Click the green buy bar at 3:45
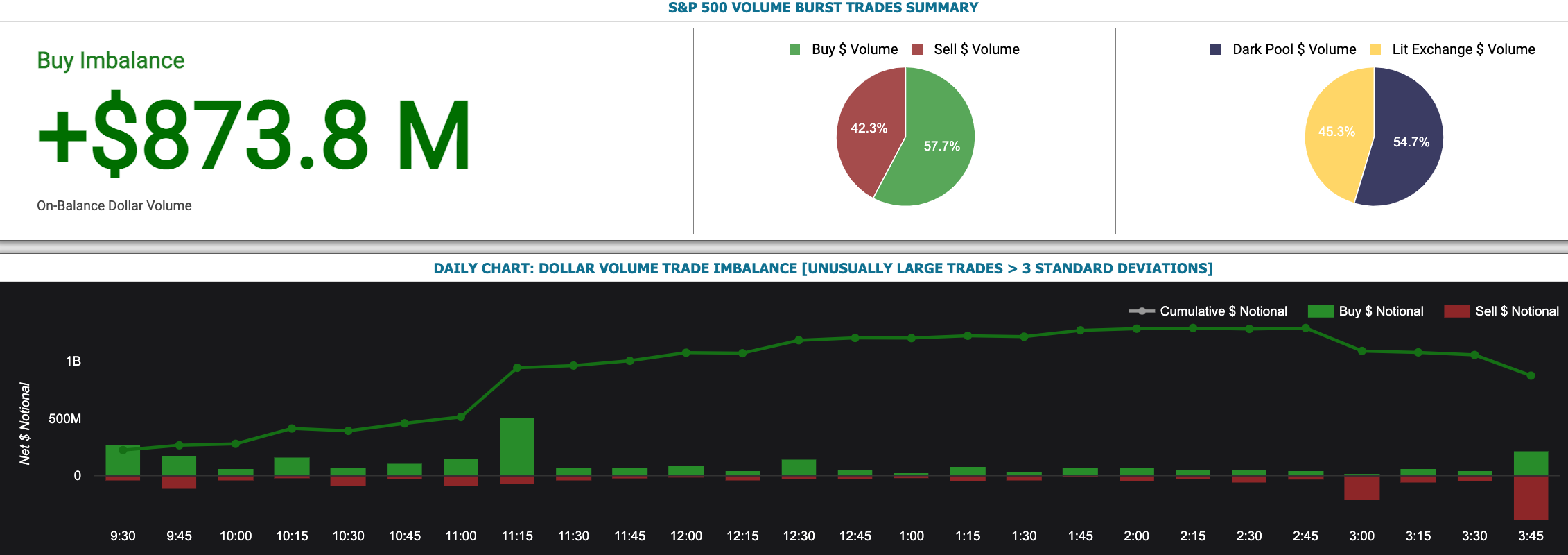Image resolution: width=1568 pixels, height=555 pixels. pos(1531,463)
